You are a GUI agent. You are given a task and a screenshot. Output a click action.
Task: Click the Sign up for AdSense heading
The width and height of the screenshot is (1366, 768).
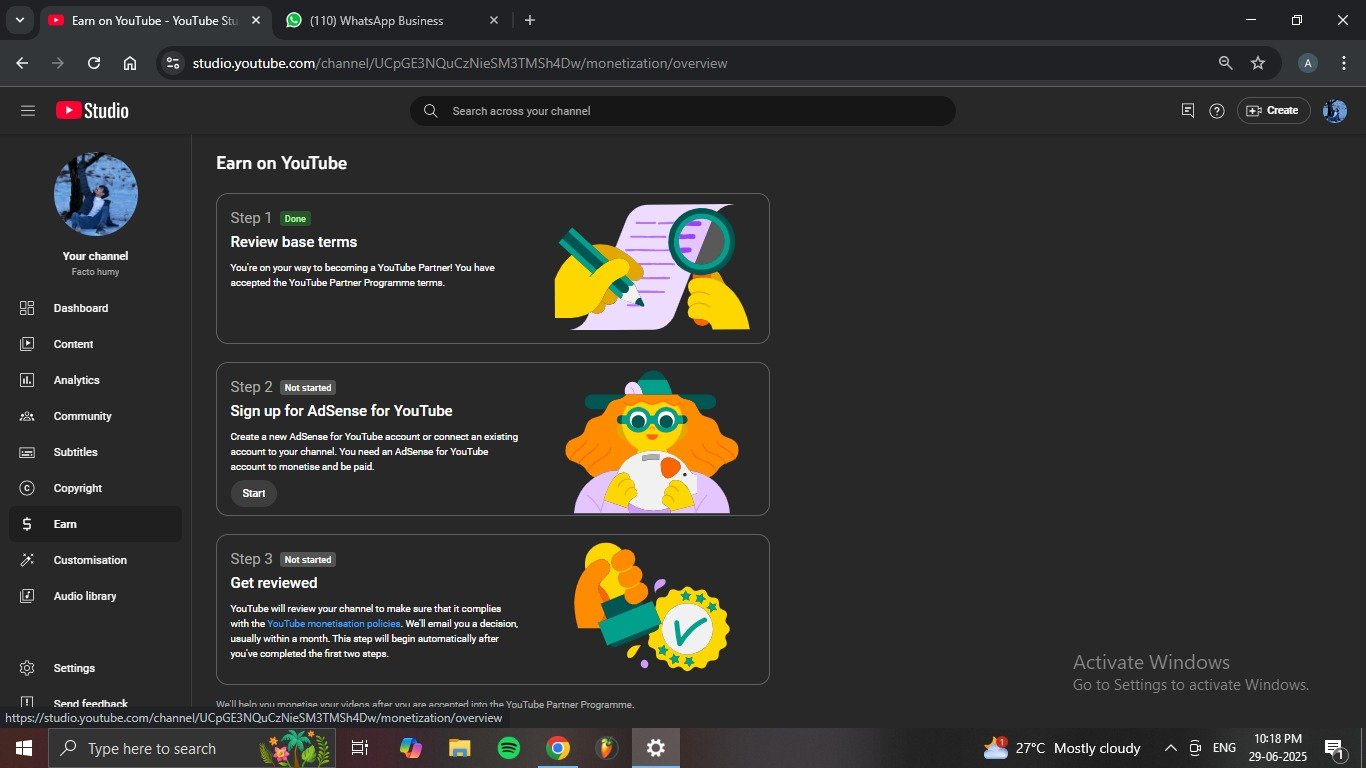click(341, 411)
